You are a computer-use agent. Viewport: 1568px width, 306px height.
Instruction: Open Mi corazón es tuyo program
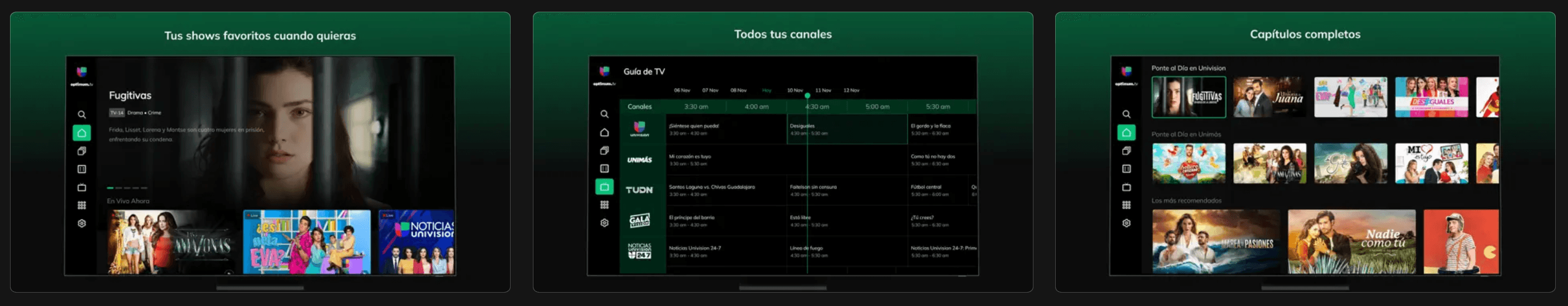coord(786,159)
